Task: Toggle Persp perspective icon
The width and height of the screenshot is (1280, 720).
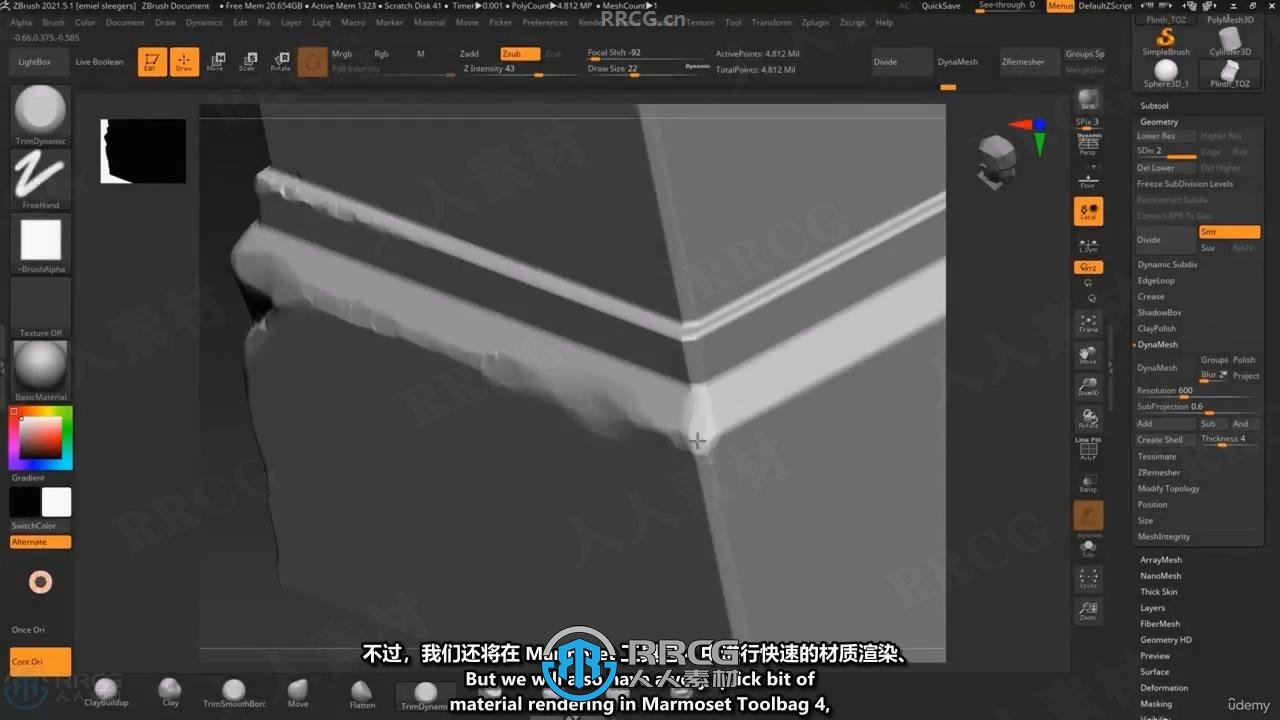Action: pos(1088,146)
